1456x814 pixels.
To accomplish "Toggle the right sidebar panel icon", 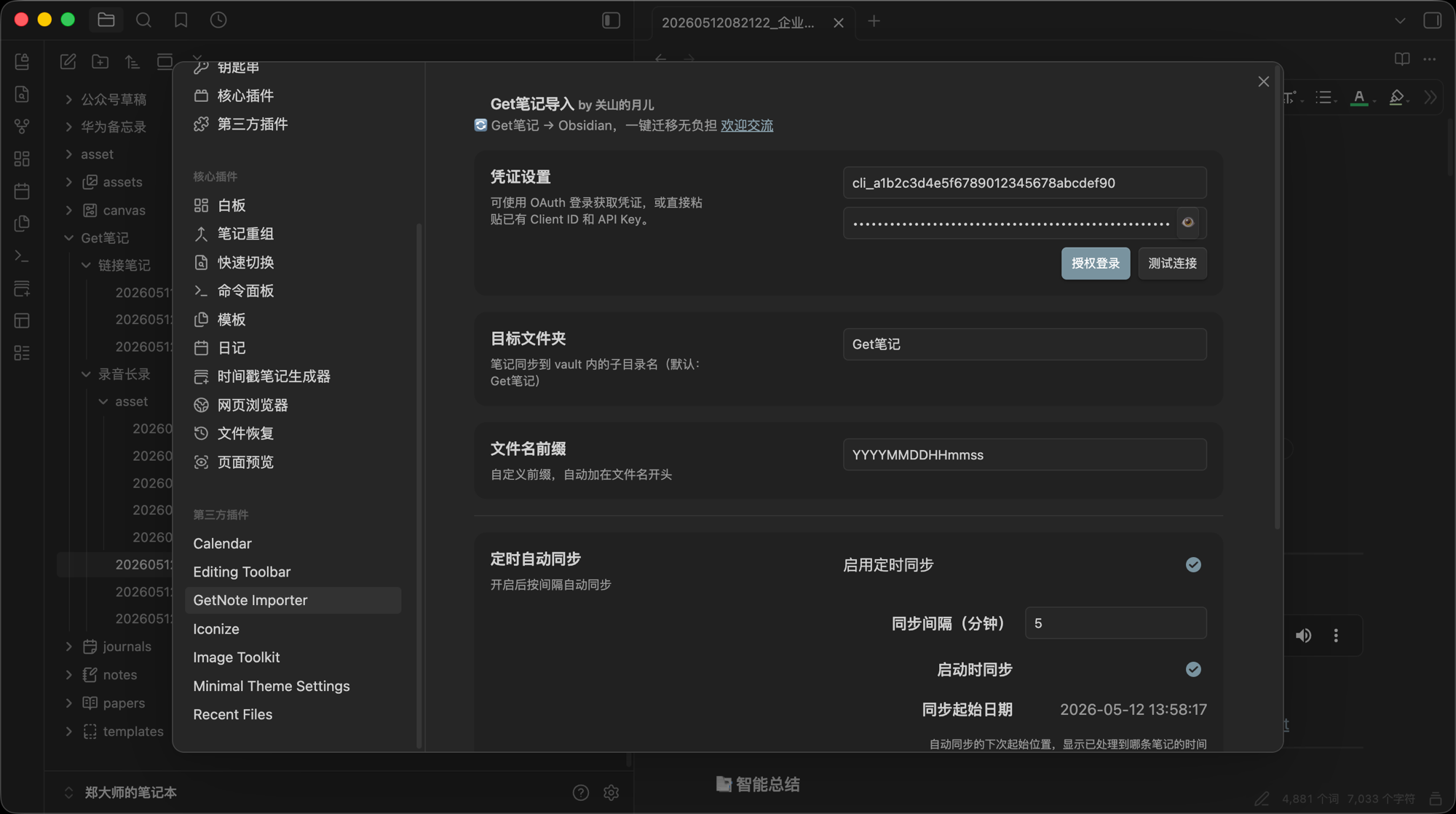I will 1432,20.
